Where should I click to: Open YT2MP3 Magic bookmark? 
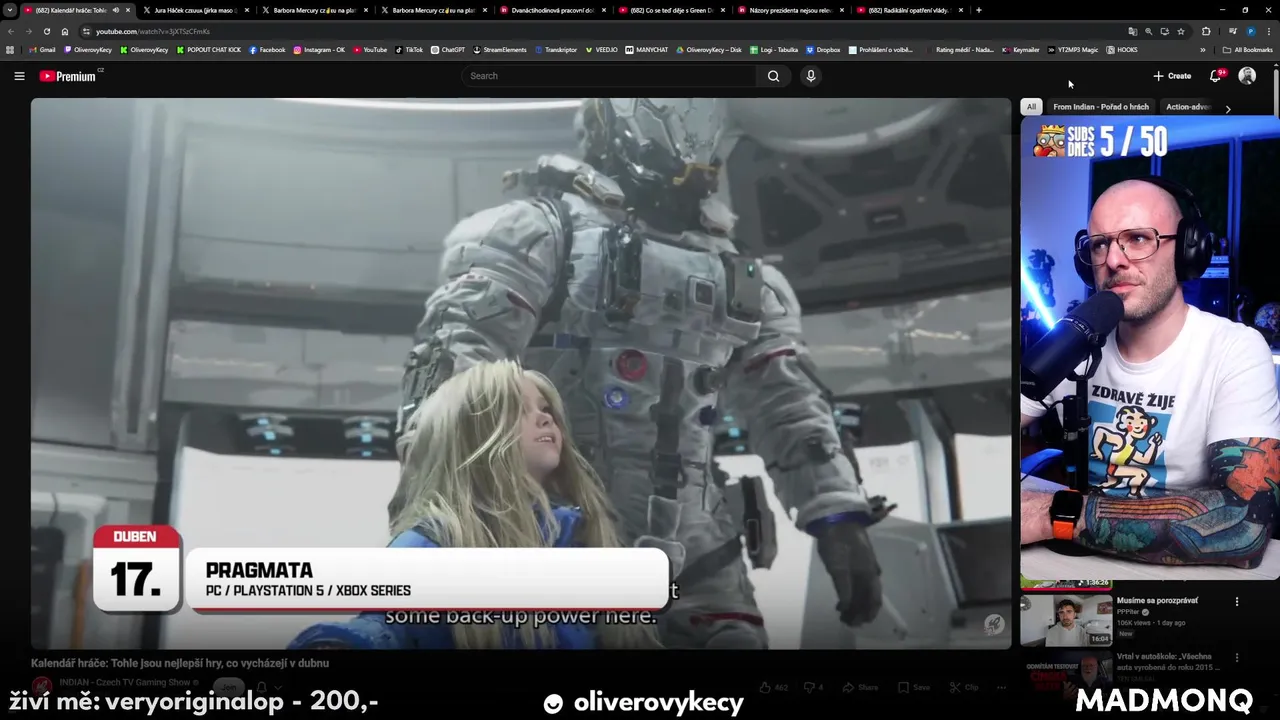[1072, 49]
